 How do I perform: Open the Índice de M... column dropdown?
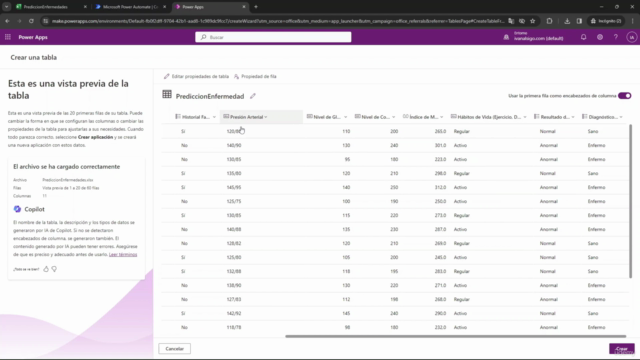(442, 117)
